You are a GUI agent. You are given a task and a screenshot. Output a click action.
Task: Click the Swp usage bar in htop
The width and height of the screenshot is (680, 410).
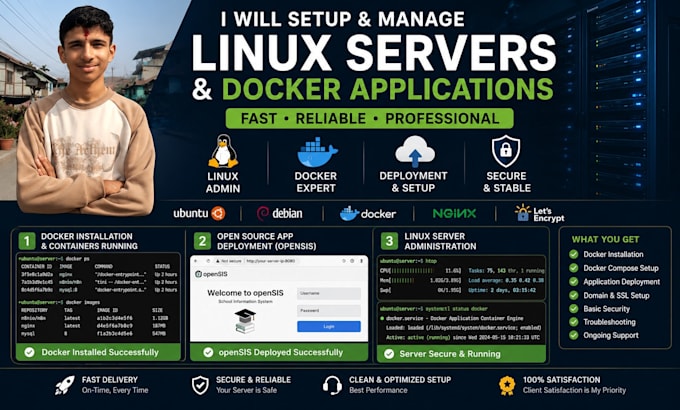(x=421, y=290)
